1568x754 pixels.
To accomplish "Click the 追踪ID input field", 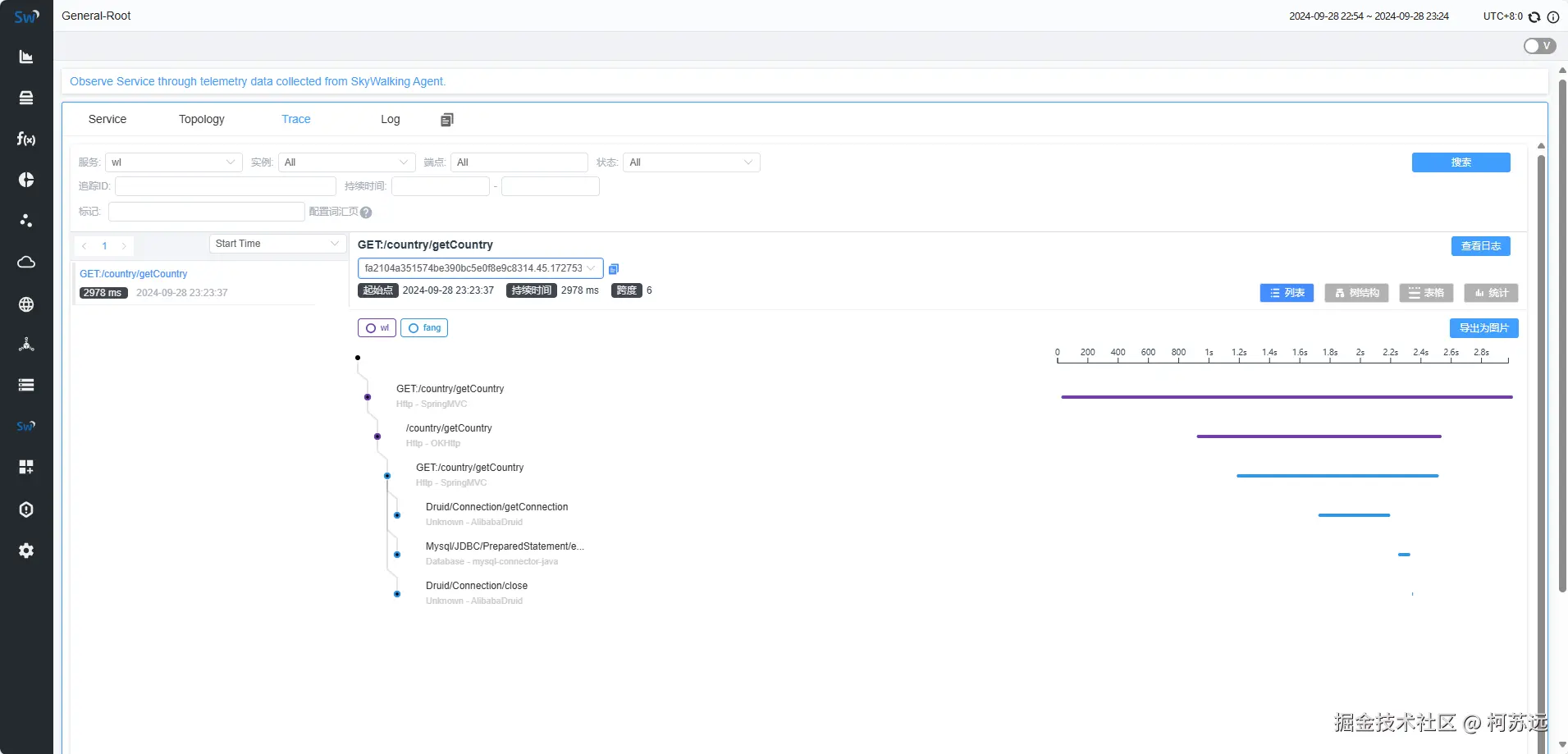I will pos(226,186).
